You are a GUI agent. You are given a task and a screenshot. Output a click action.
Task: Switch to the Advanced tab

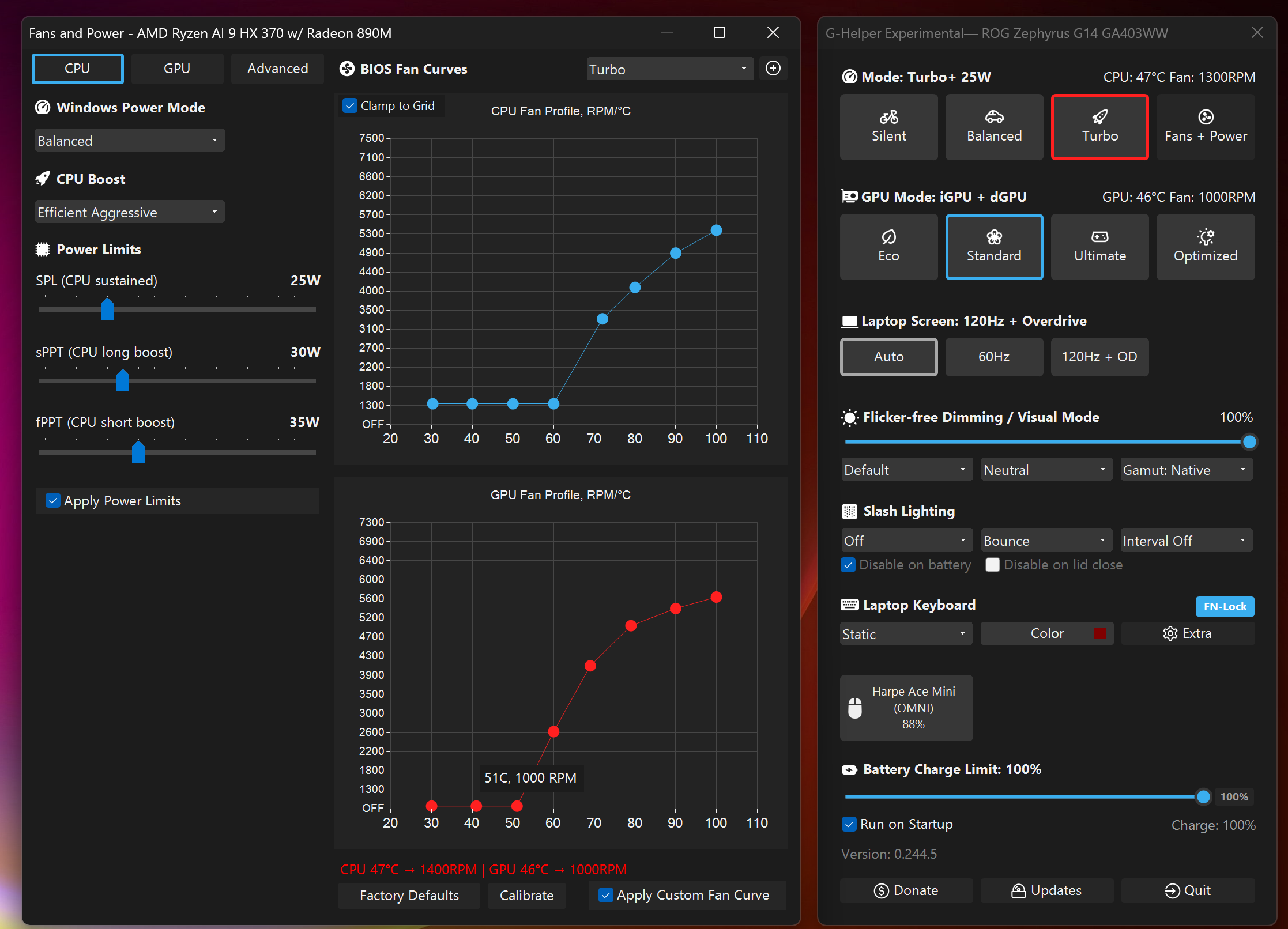coord(277,69)
